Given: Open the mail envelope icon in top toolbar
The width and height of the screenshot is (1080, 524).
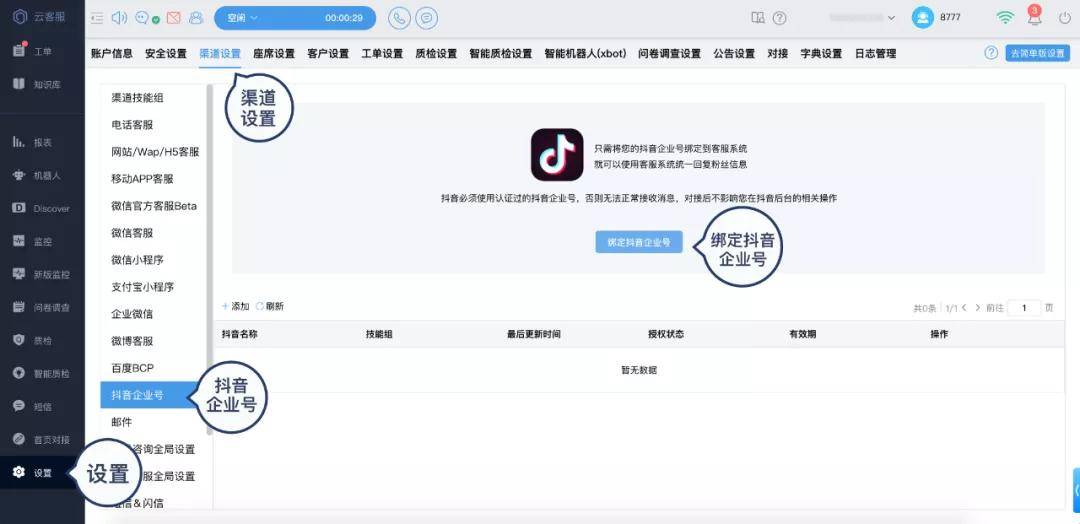Looking at the screenshot, I should (x=173, y=18).
